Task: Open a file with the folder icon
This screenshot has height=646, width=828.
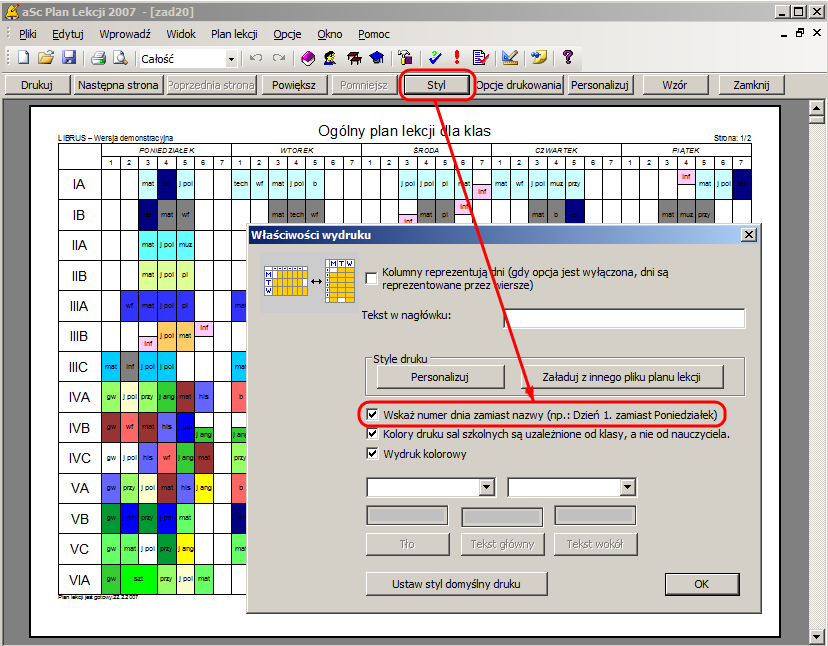Action: click(x=46, y=58)
